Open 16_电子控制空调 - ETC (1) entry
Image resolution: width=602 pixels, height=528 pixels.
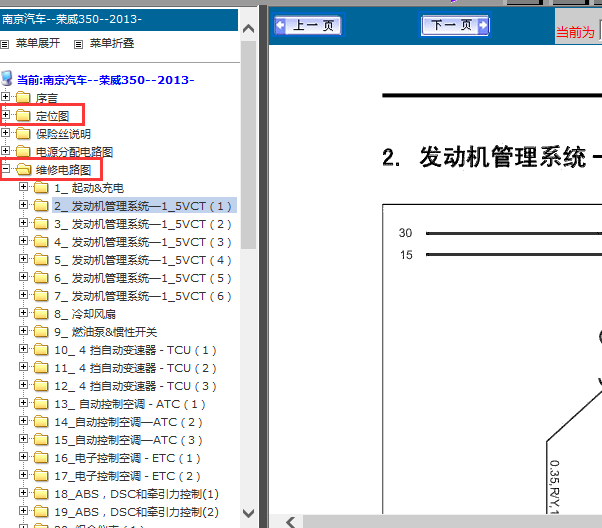128,458
